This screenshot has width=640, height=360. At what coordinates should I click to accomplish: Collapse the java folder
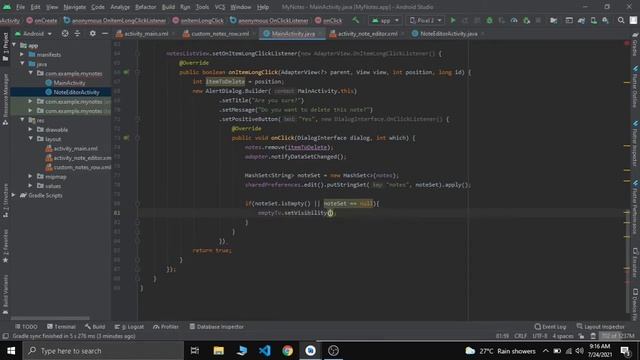[22, 64]
